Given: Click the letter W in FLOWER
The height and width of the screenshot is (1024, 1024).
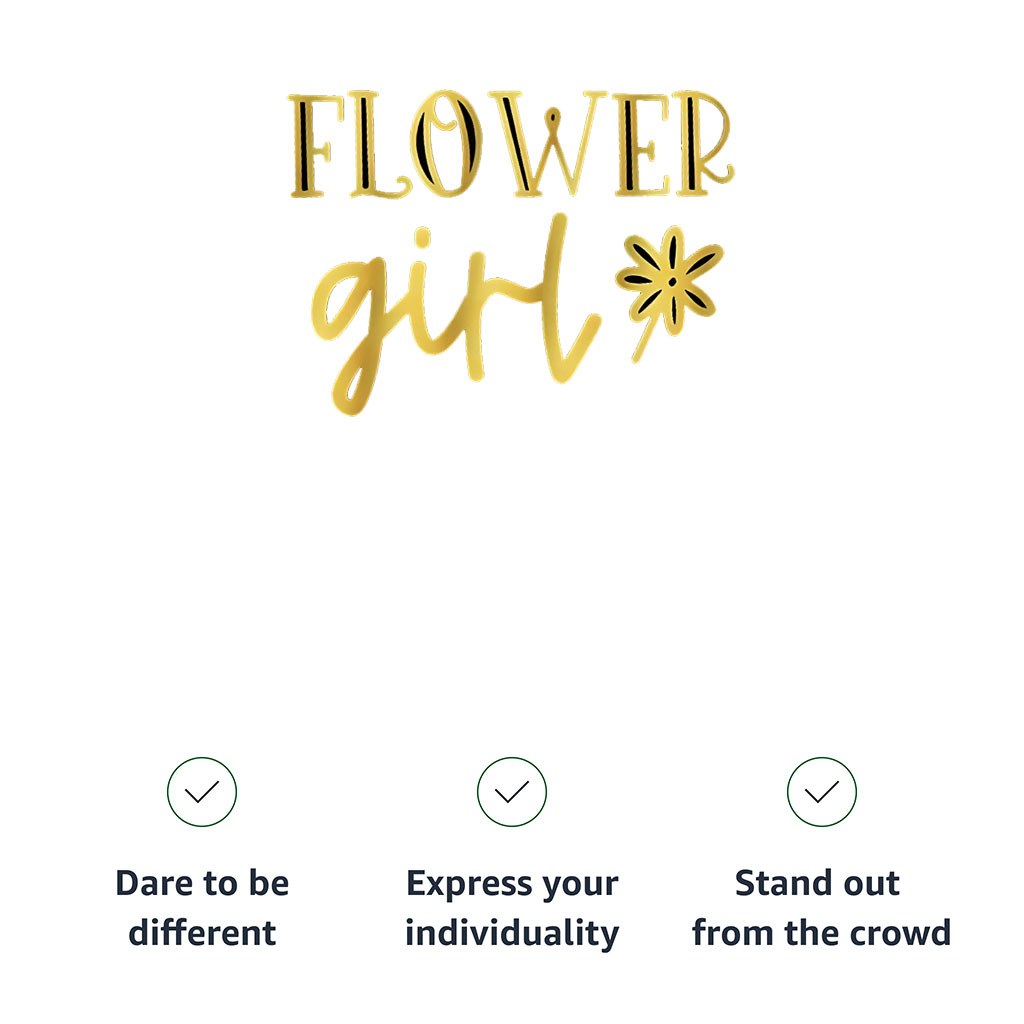Looking at the screenshot, I should tap(547, 144).
